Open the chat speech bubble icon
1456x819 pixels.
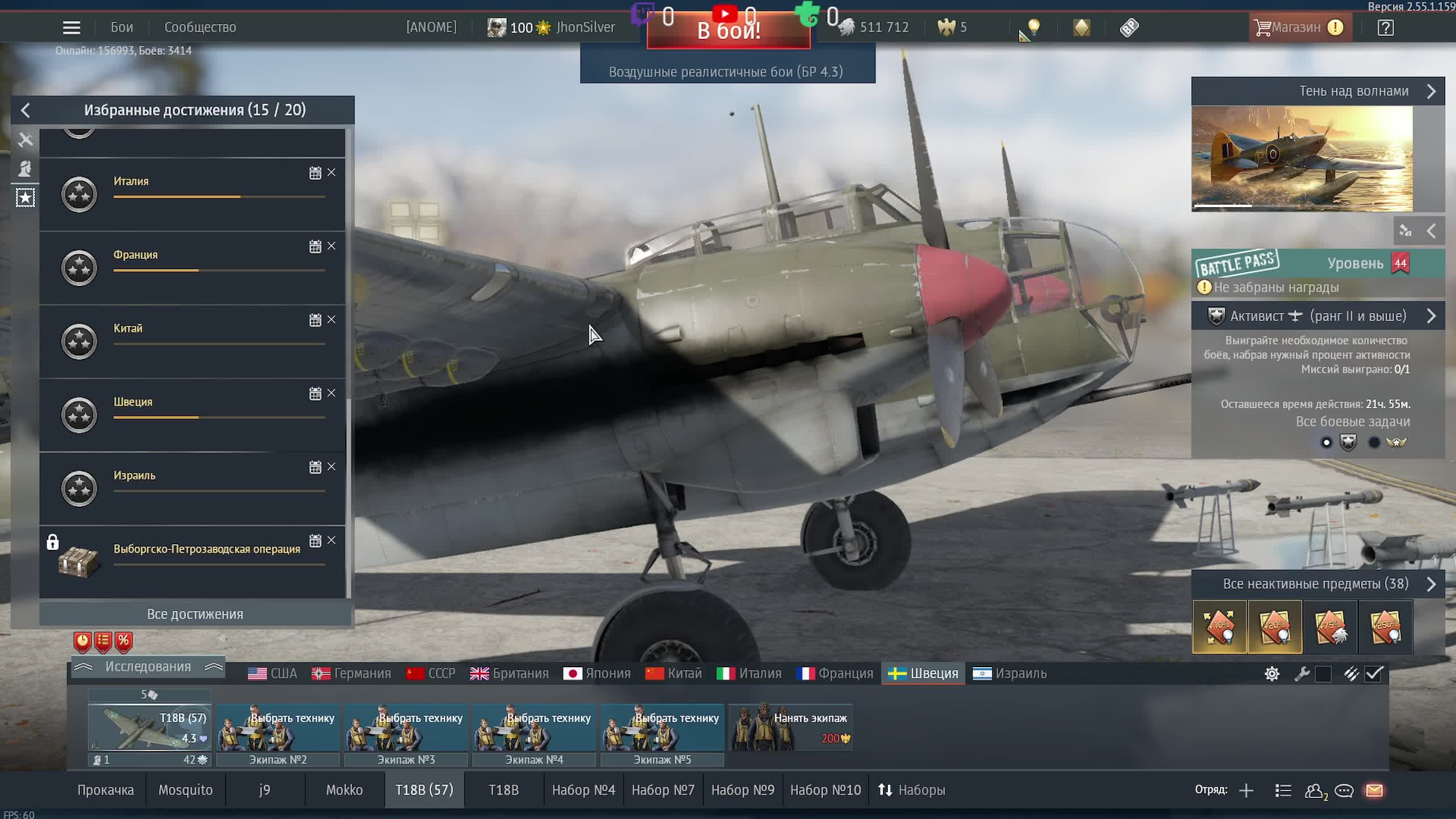(1344, 791)
